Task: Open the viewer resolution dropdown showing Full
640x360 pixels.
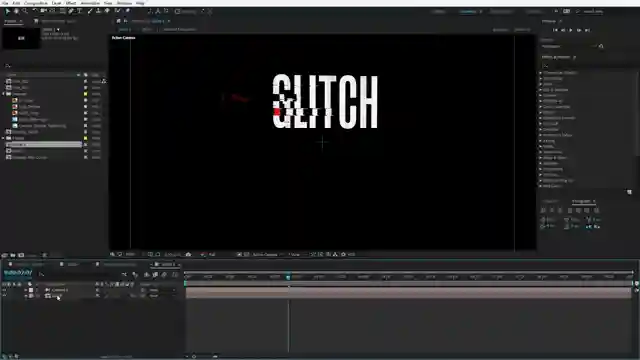Action: pyautogui.click(x=212, y=254)
